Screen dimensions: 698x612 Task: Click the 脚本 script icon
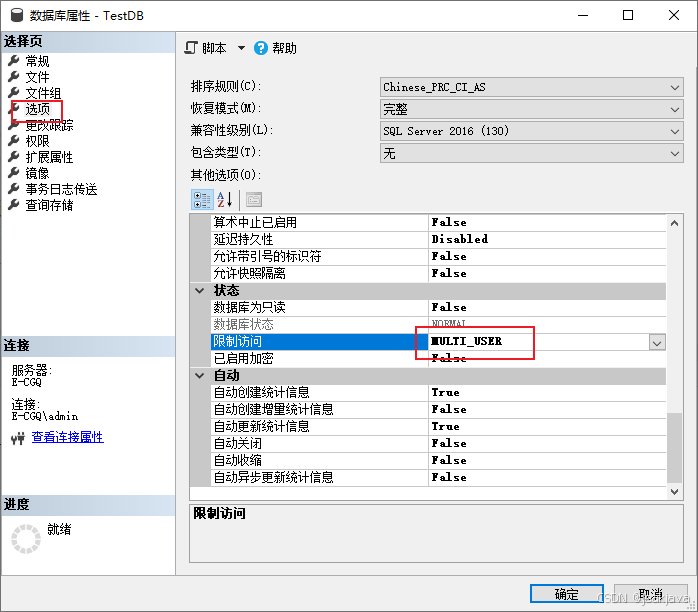(x=191, y=48)
